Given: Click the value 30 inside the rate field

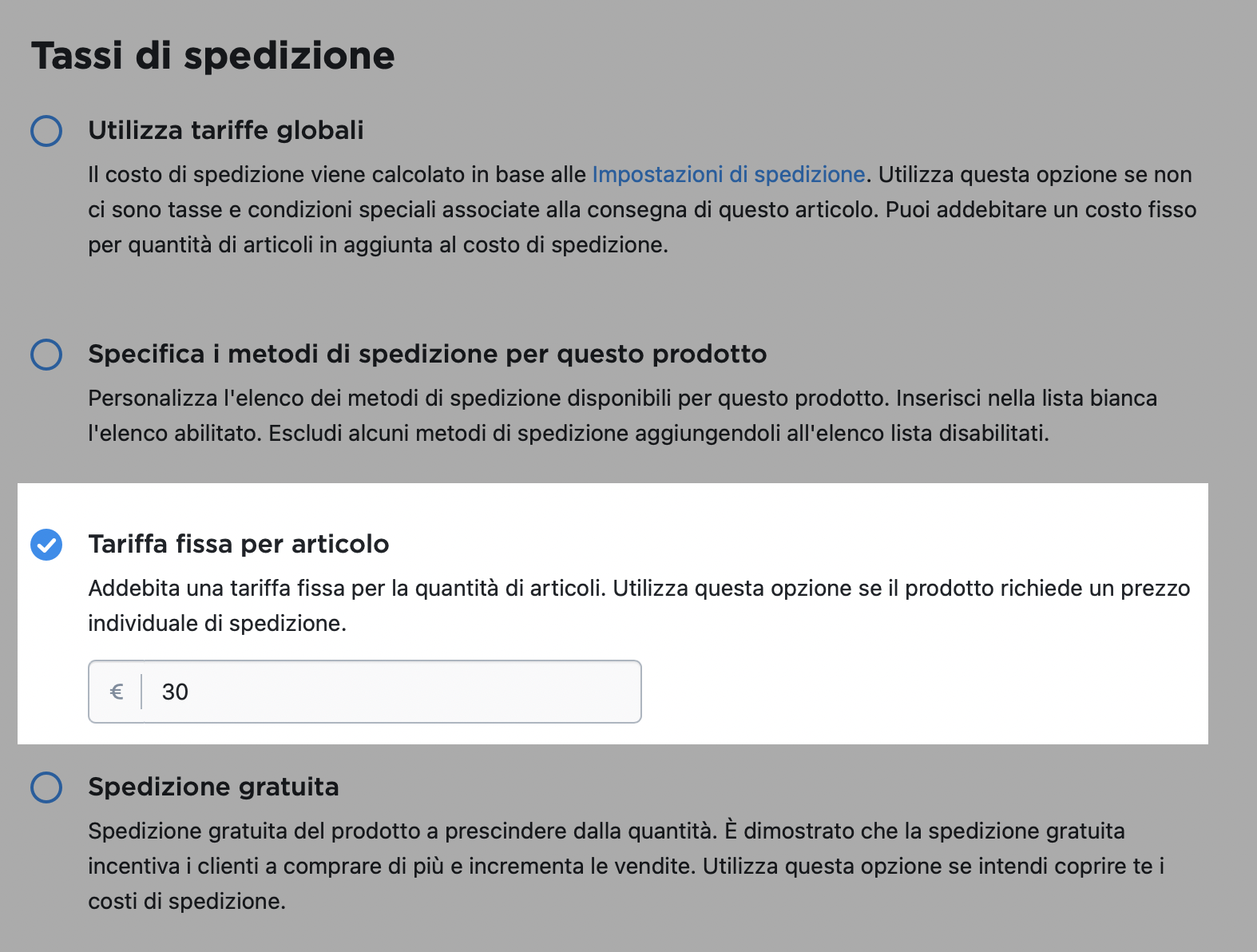Looking at the screenshot, I should coord(175,692).
